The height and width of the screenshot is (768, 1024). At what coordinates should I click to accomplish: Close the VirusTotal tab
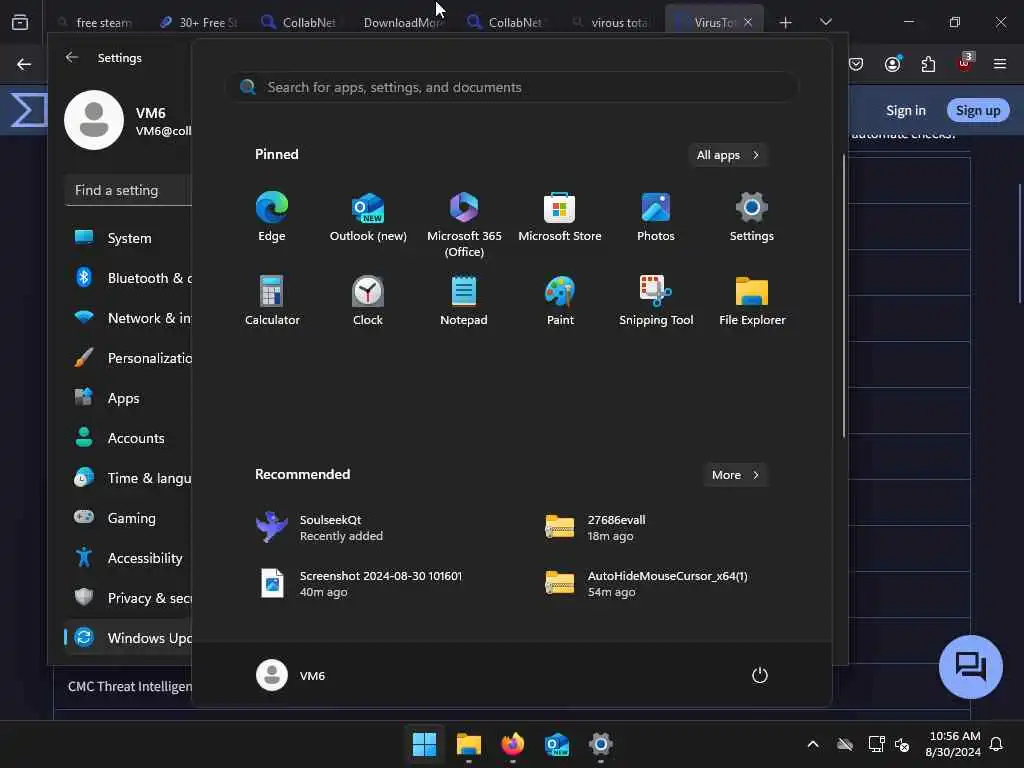click(x=748, y=22)
